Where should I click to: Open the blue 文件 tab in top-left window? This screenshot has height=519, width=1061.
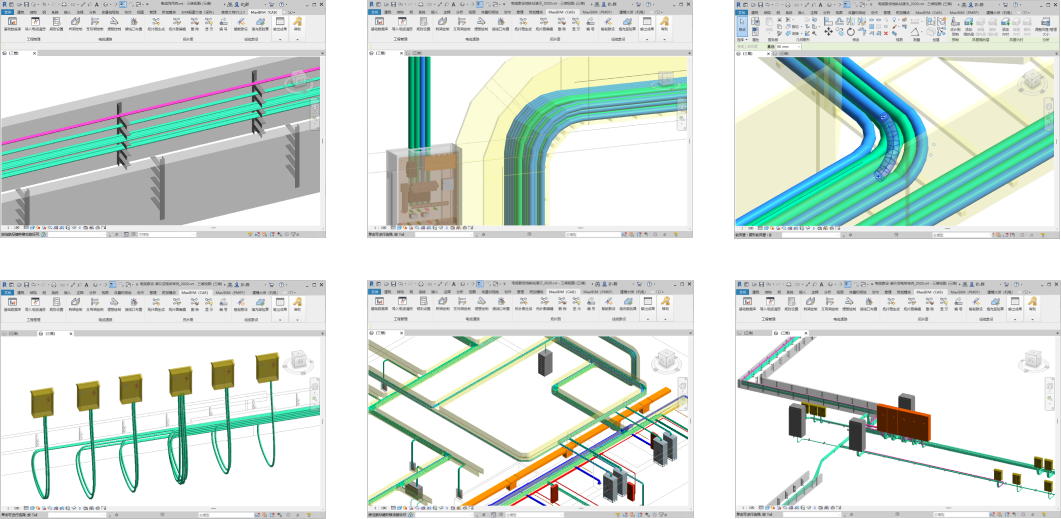(x=8, y=12)
